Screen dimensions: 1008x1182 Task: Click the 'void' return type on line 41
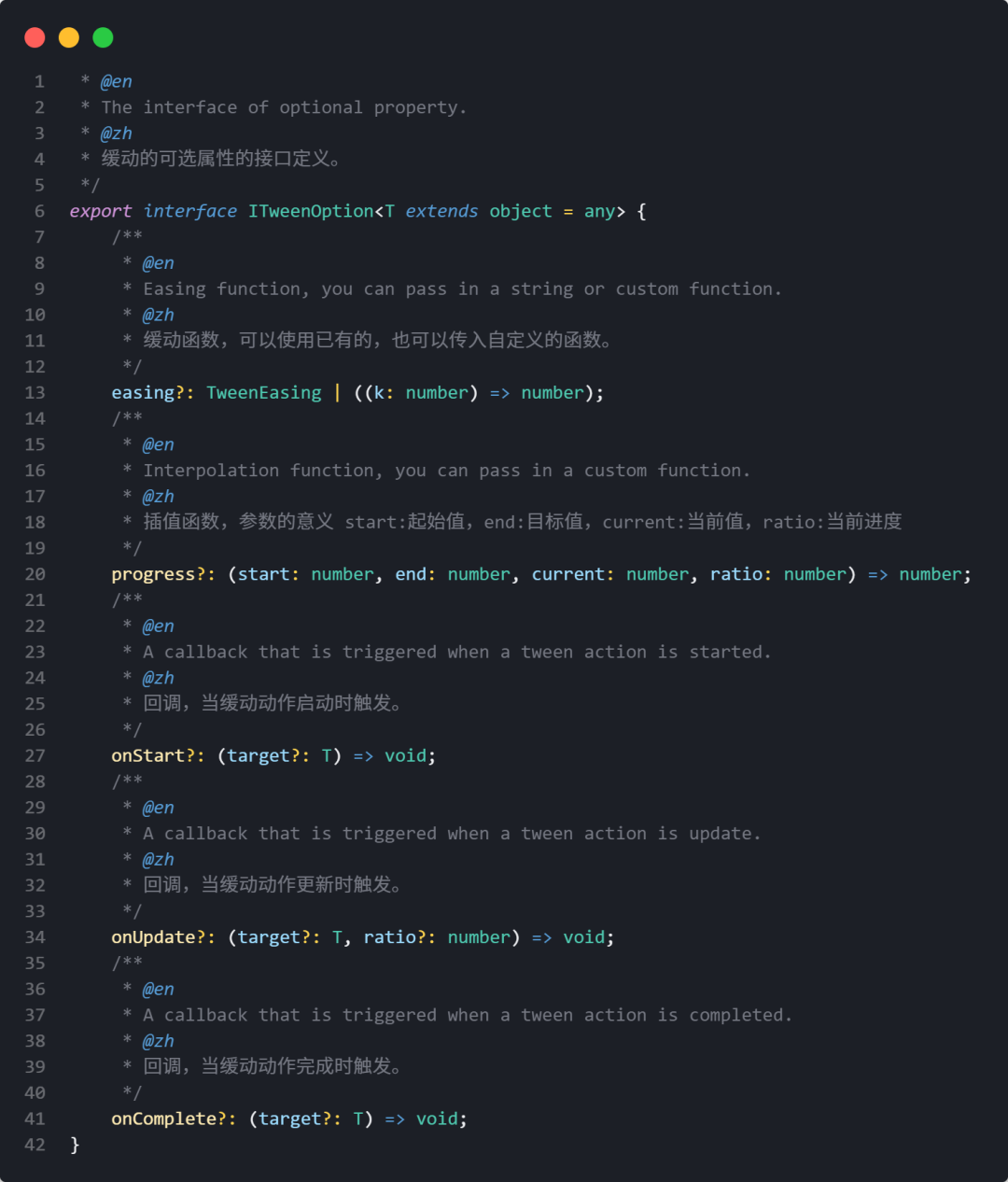pos(437,1119)
